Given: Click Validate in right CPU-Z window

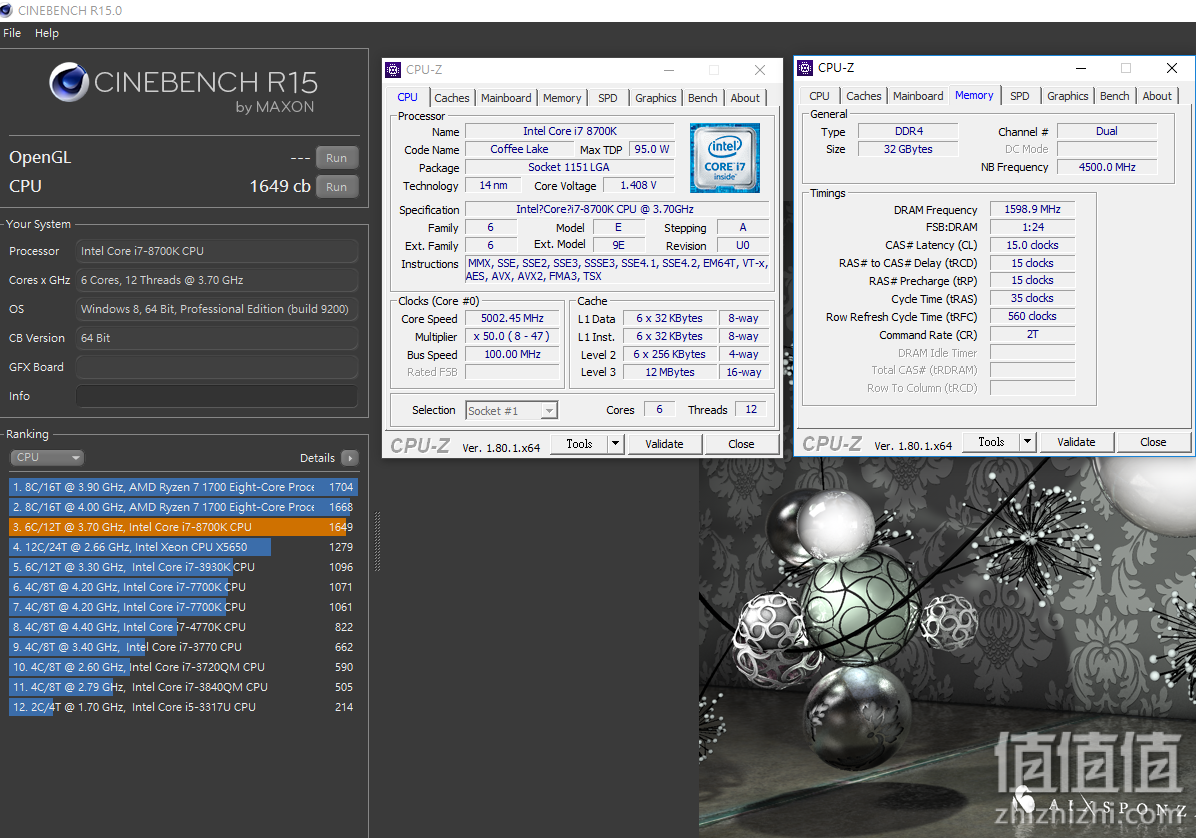Looking at the screenshot, I should (1076, 441).
